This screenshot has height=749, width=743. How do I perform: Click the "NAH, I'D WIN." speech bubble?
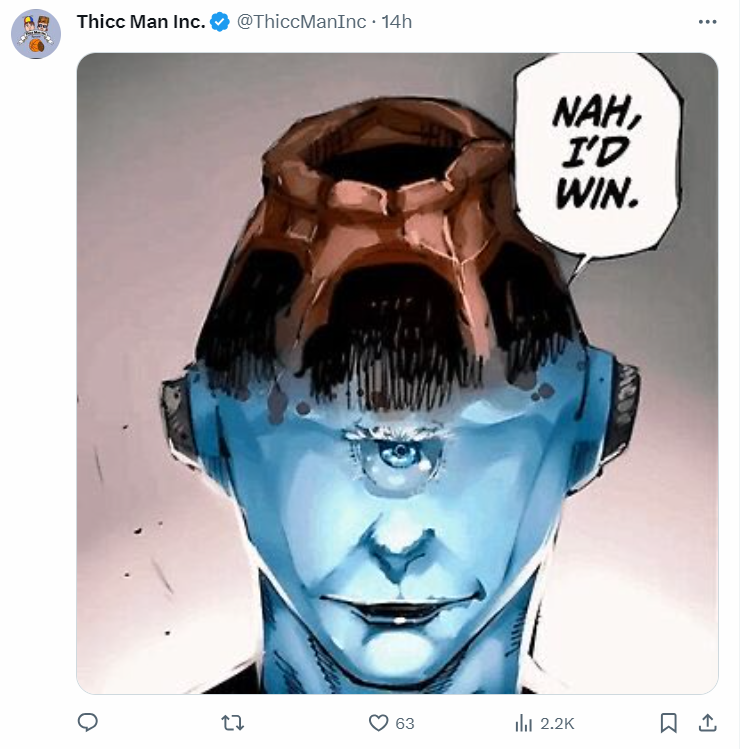596,160
